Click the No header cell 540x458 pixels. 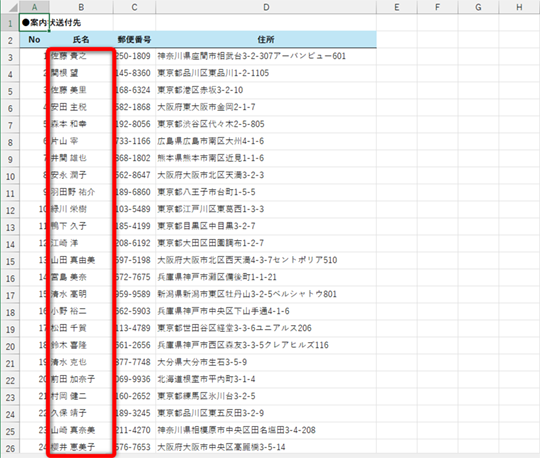[x=34, y=40]
